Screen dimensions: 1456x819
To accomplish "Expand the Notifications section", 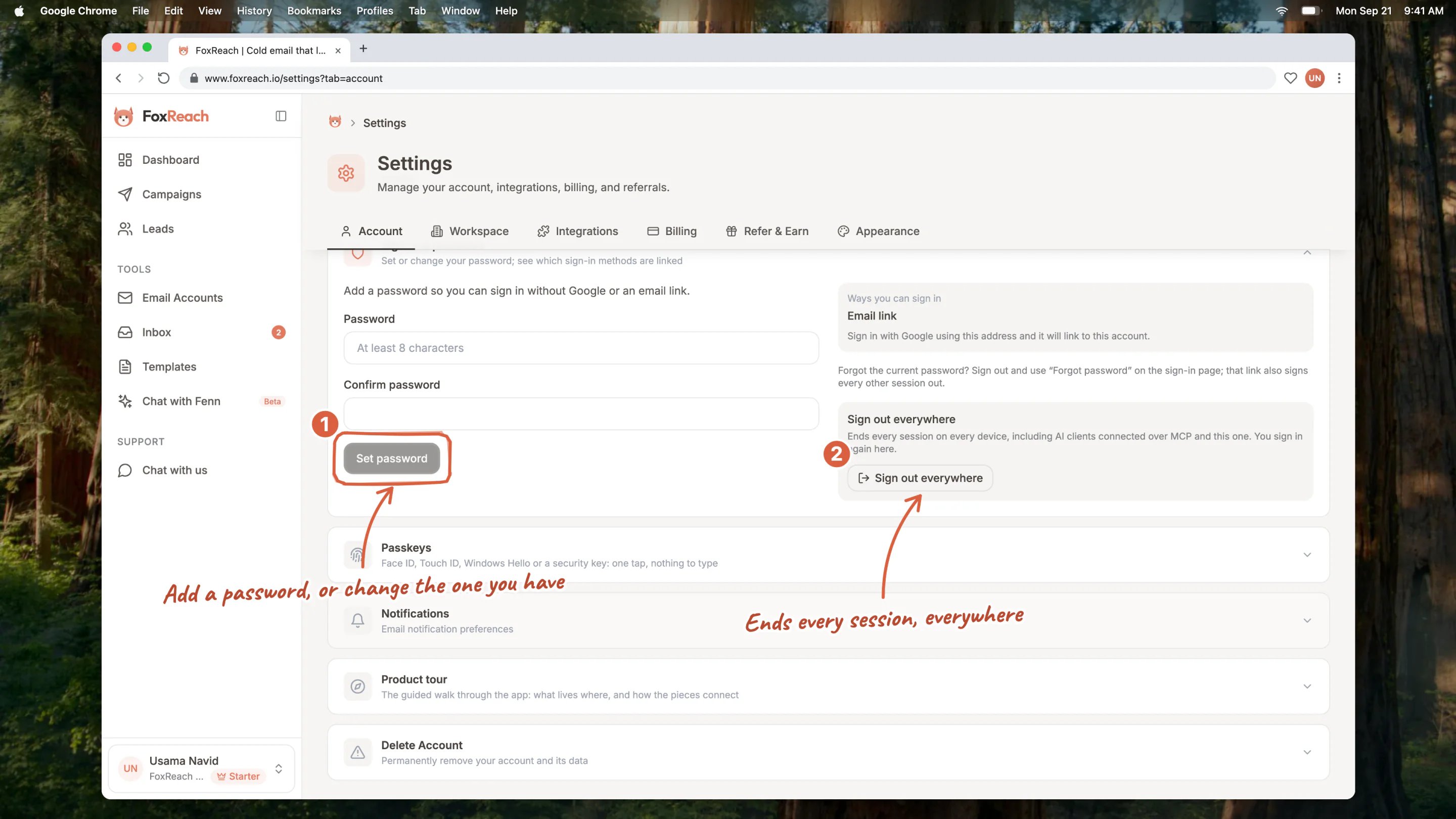I will [x=1307, y=621].
